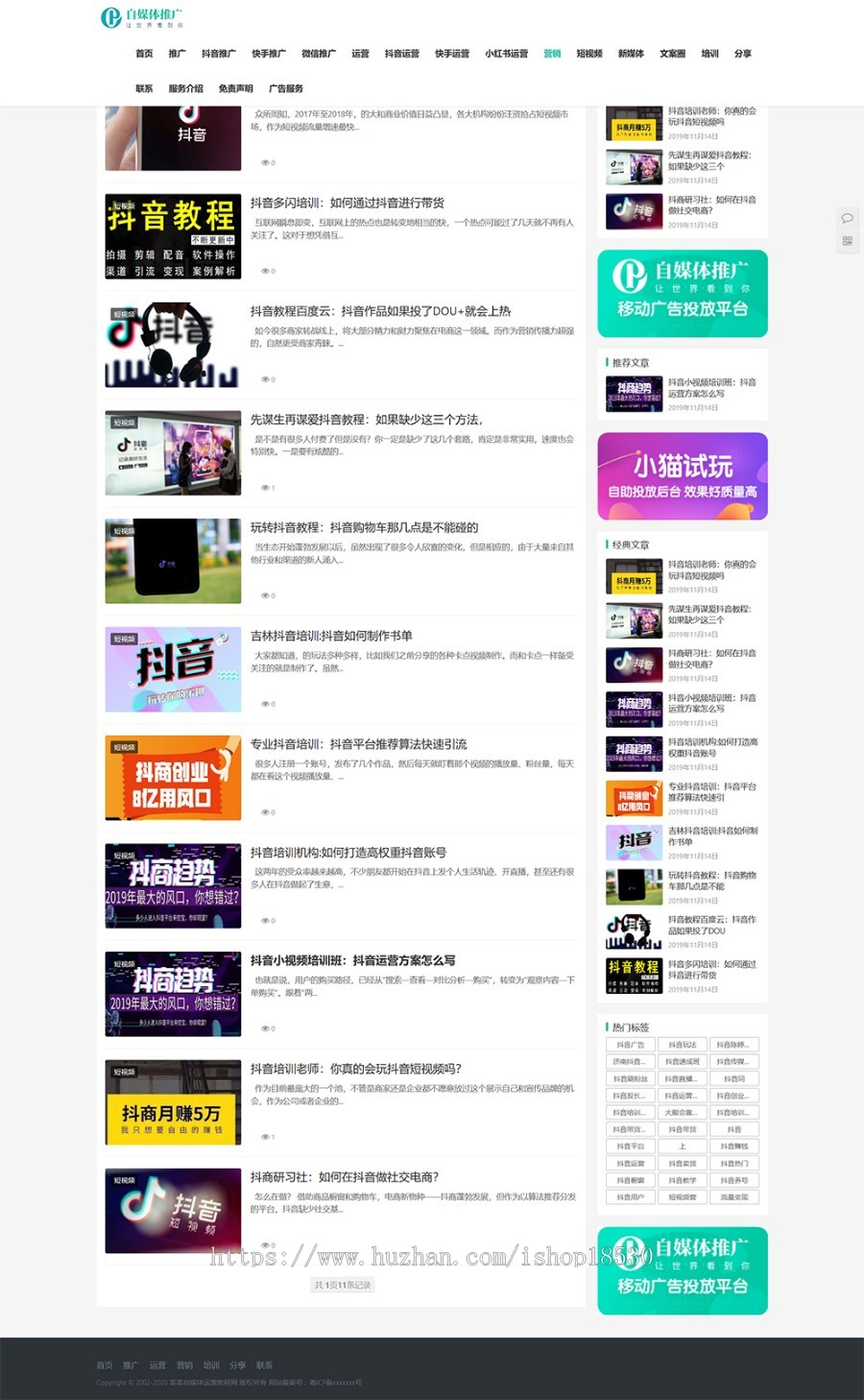The image size is (864, 1400).
Task: Click the 移动广告投放平台 sidebar banner
Action: point(683,294)
